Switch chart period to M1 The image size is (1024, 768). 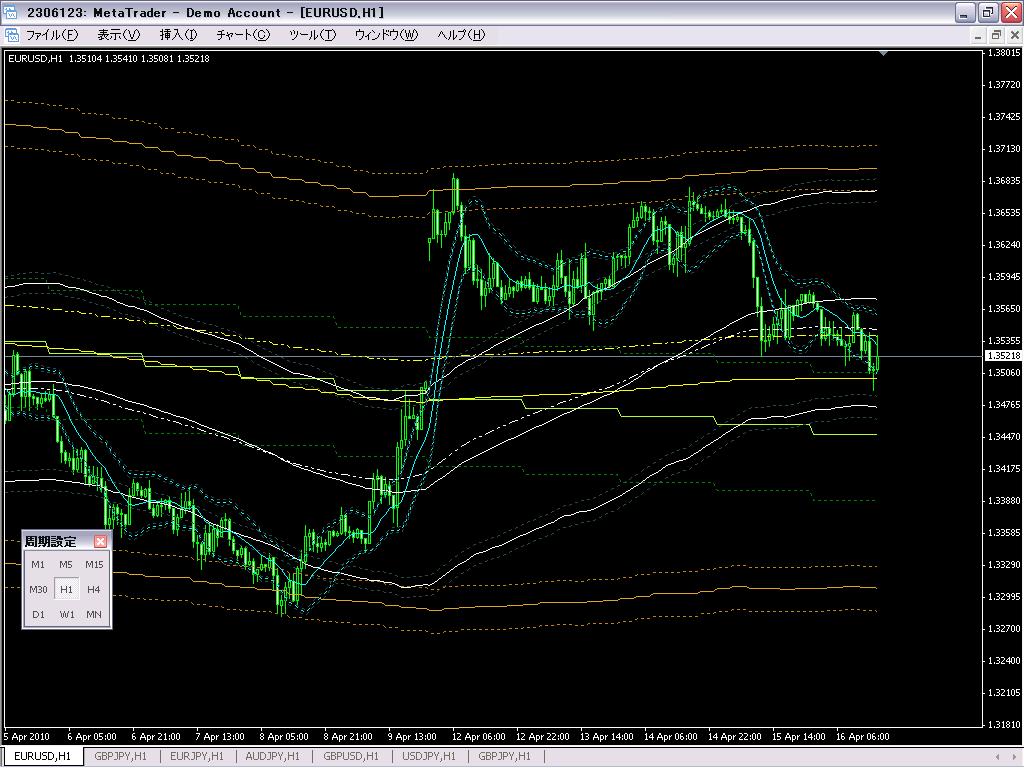(x=38, y=564)
